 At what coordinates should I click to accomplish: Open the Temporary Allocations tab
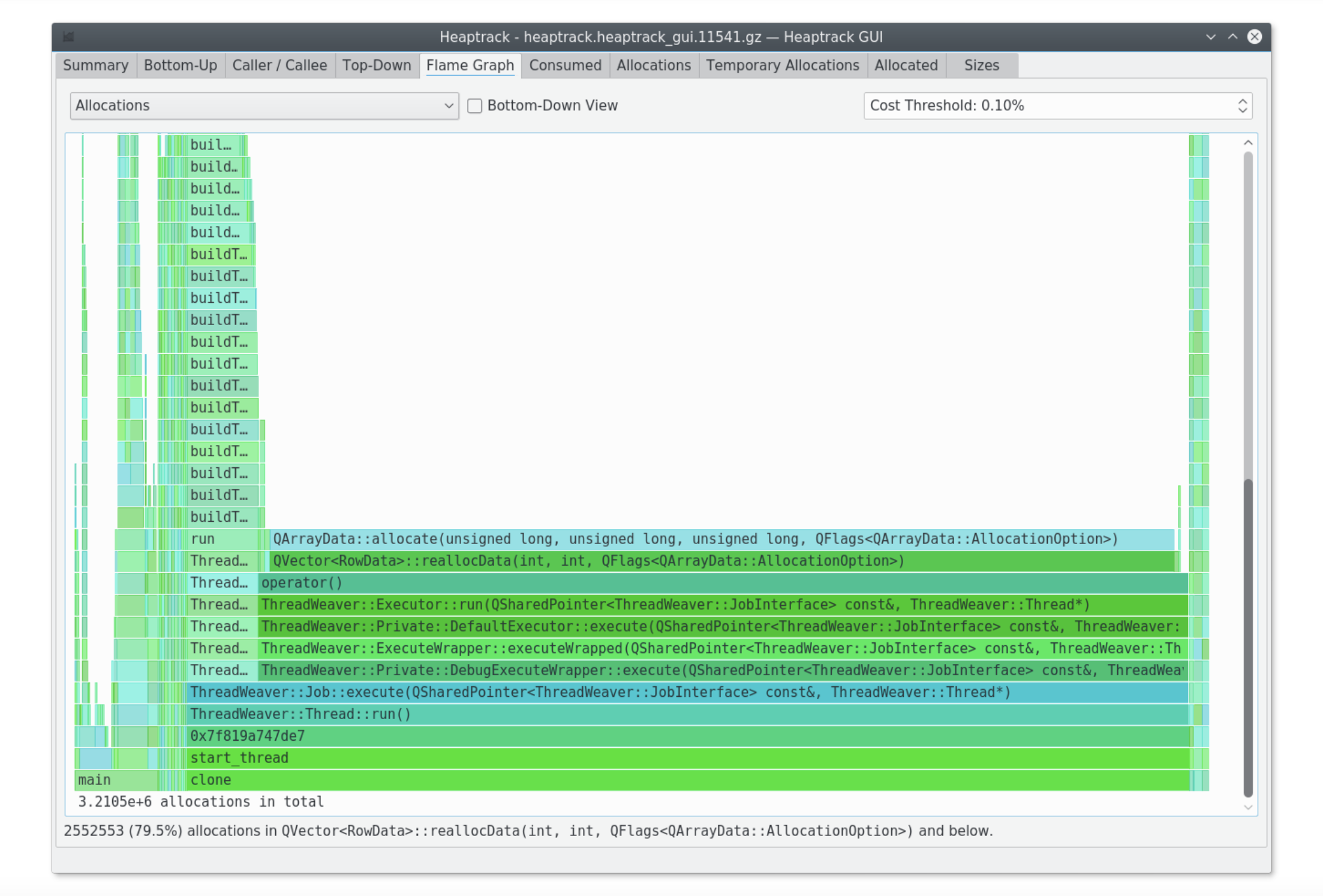point(783,65)
